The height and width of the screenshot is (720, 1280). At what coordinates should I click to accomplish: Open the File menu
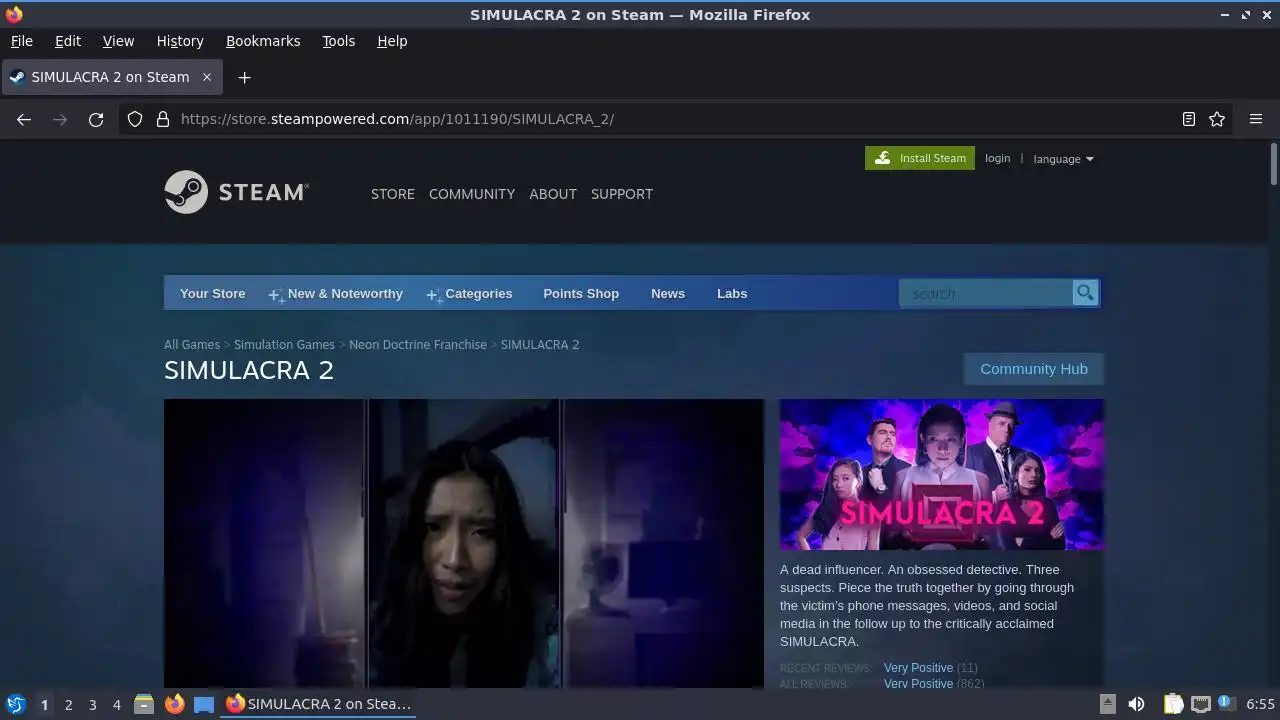21,41
